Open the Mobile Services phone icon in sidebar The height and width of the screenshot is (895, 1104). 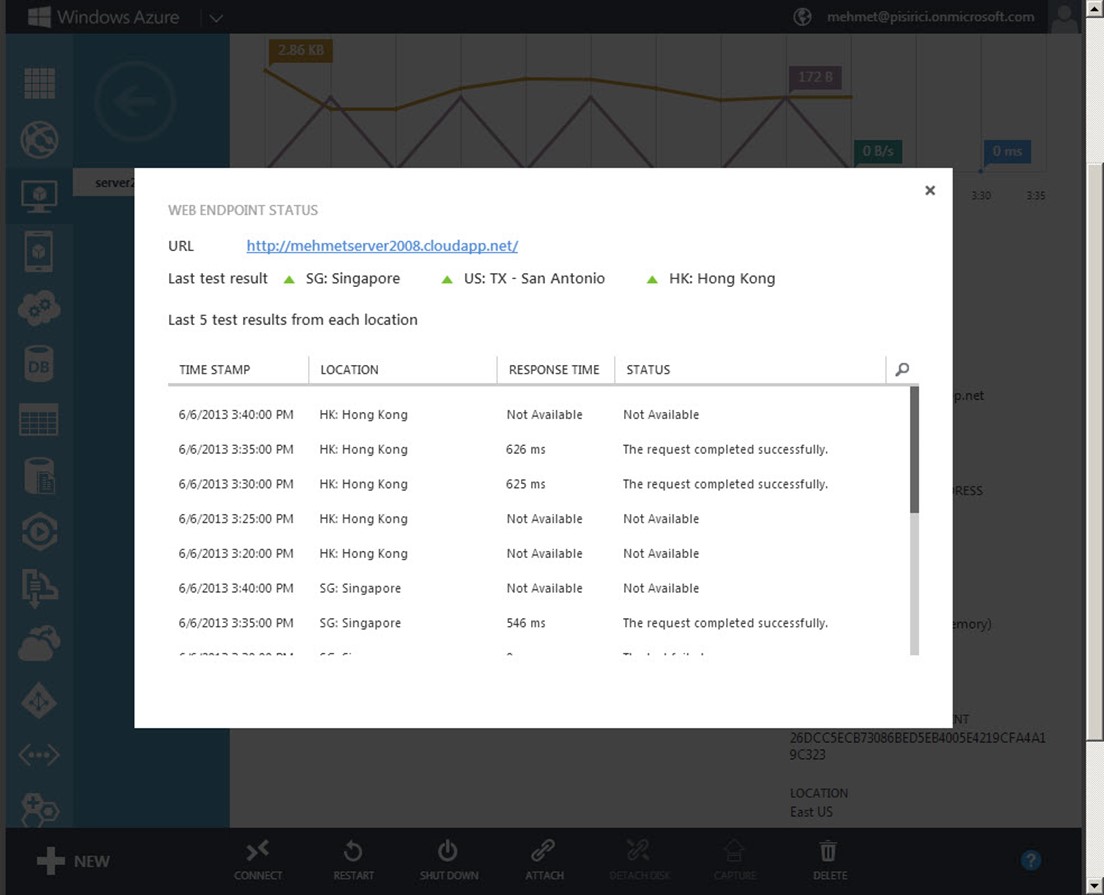click(39, 251)
